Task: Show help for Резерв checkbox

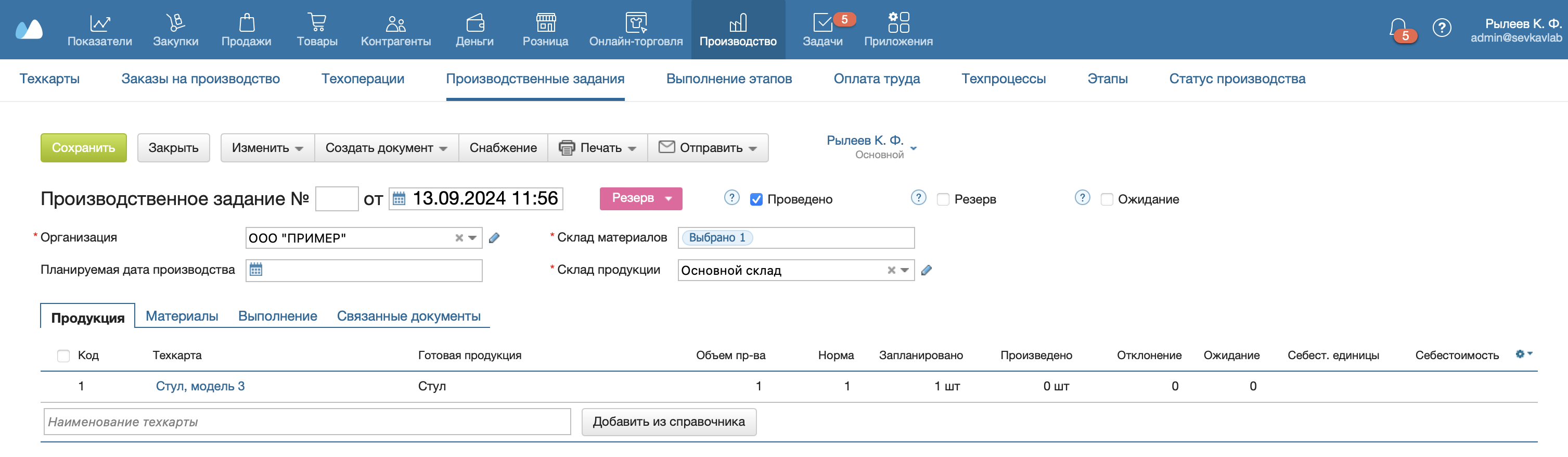Action: tap(919, 198)
